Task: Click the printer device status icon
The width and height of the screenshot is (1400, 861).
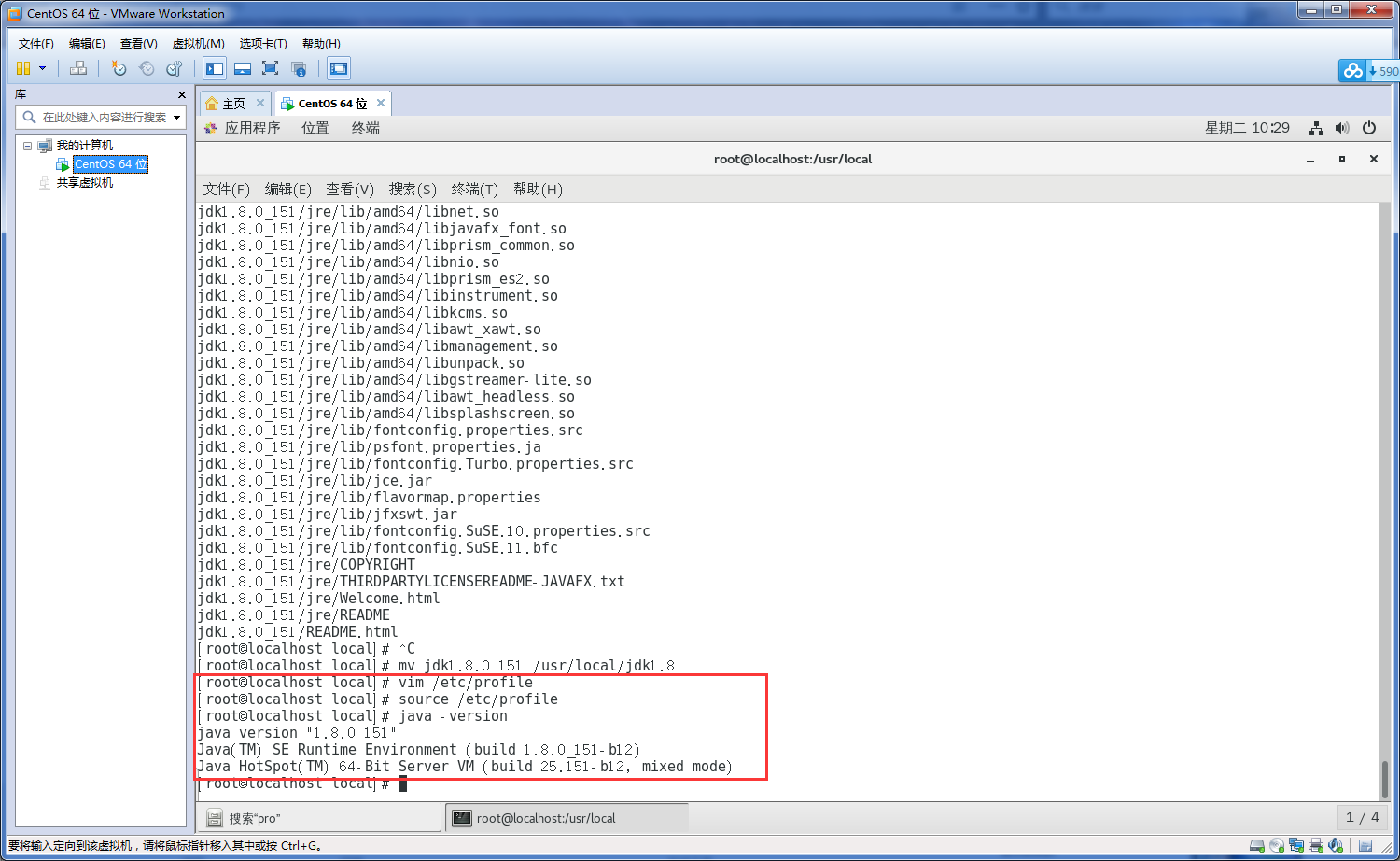Action: [x=1316, y=845]
